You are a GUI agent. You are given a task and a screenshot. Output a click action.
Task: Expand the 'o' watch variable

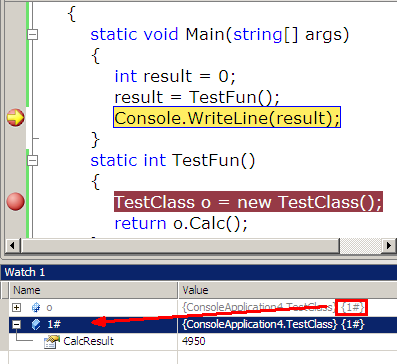click(x=16, y=307)
